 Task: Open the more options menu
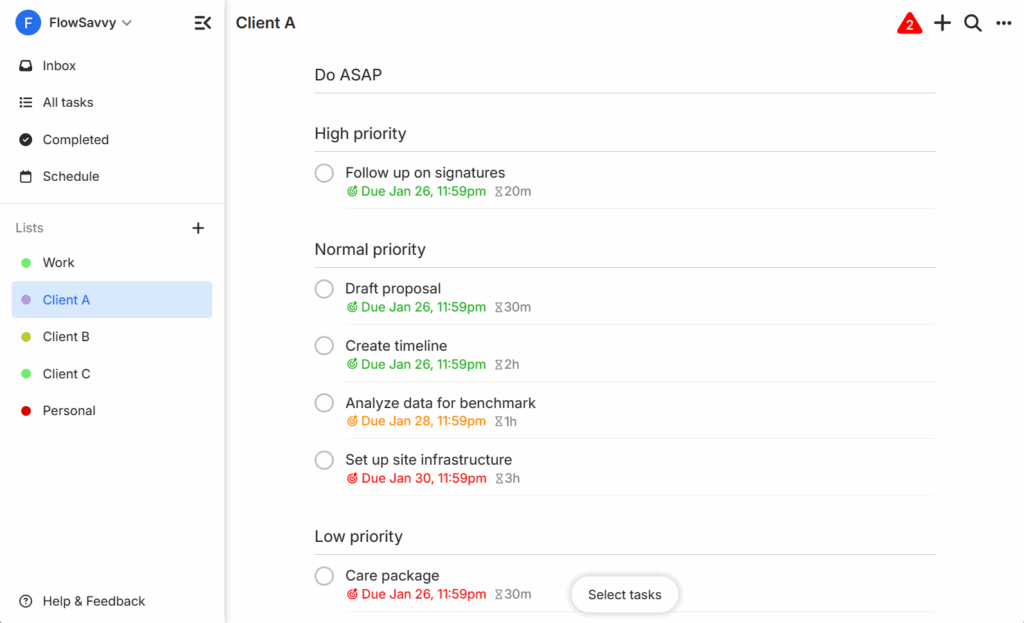pyautogui.click(x=1004, y=22)
